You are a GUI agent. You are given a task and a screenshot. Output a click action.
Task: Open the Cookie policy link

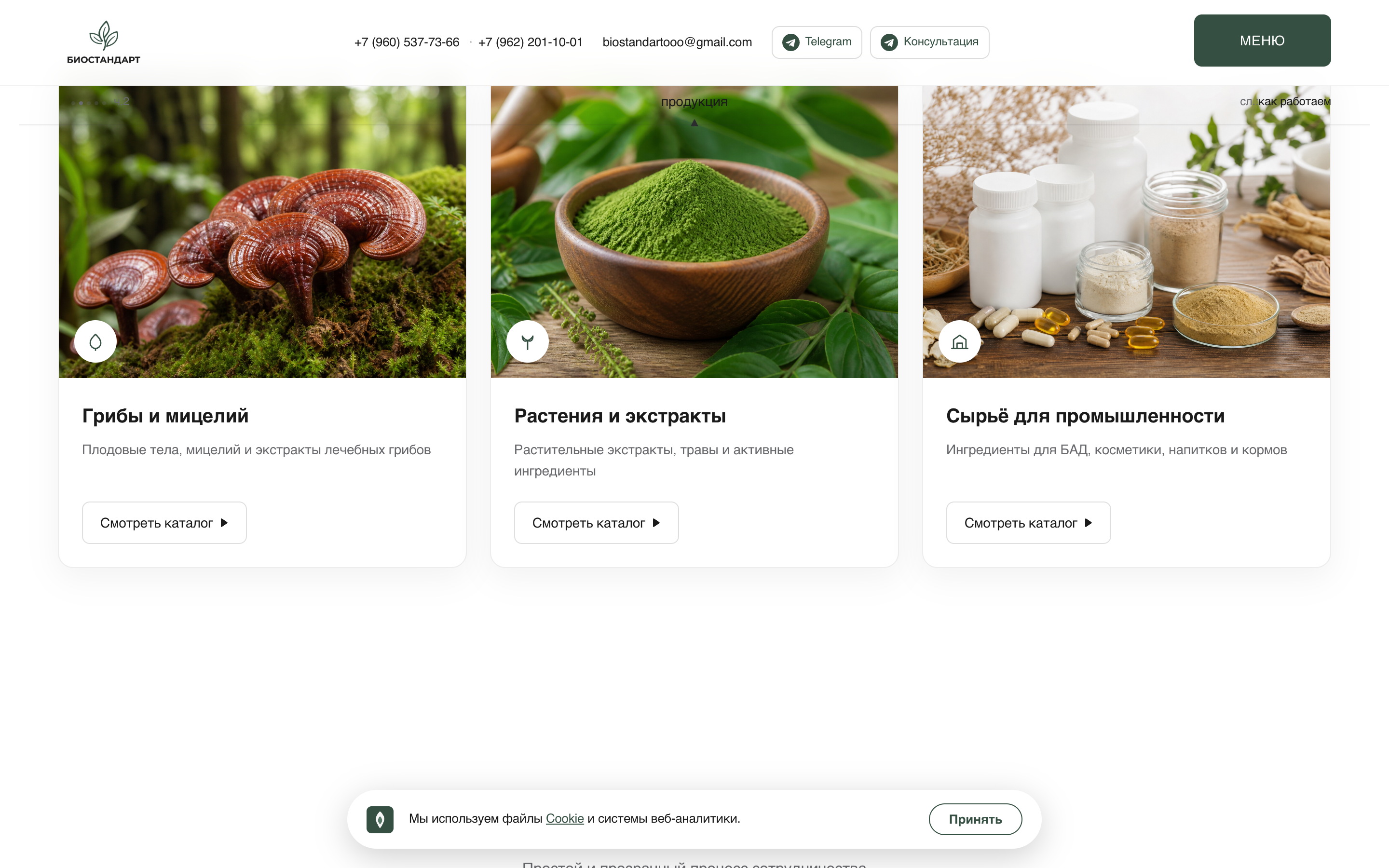pos(564,819)
